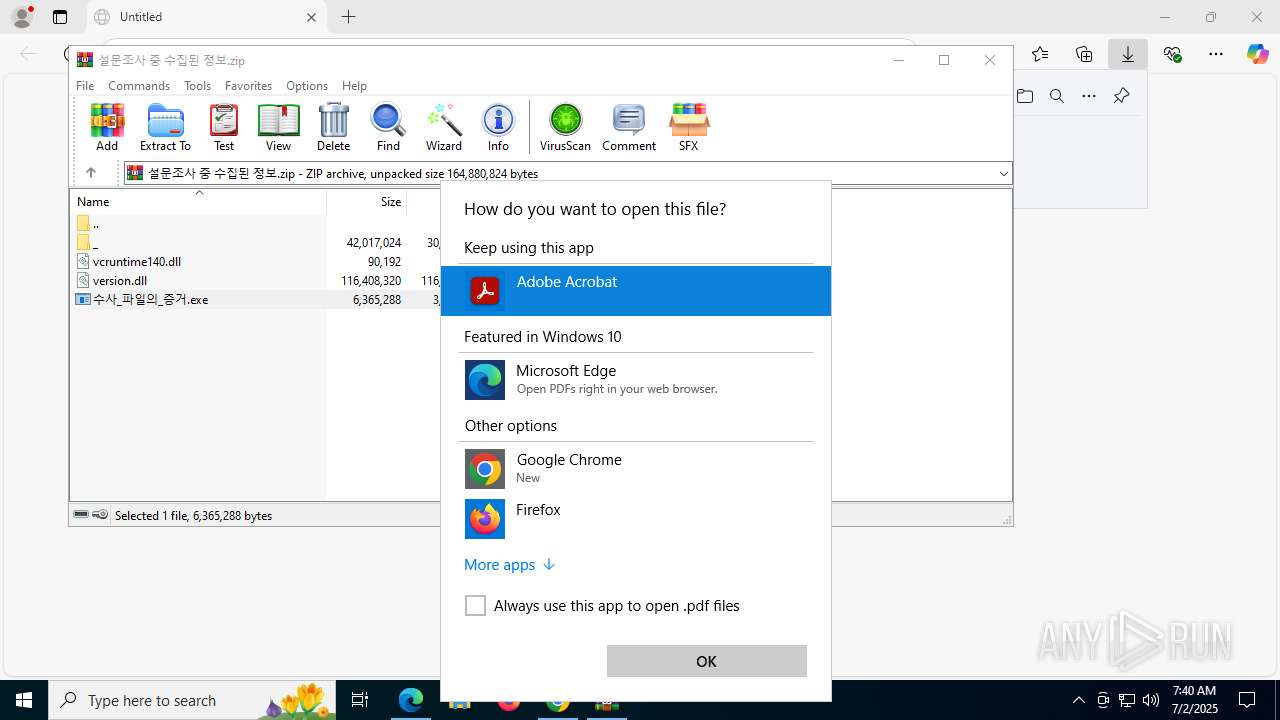Choose Google Chrome from Other options
Screen dimensions: 1280x720
tap(636, 469)
